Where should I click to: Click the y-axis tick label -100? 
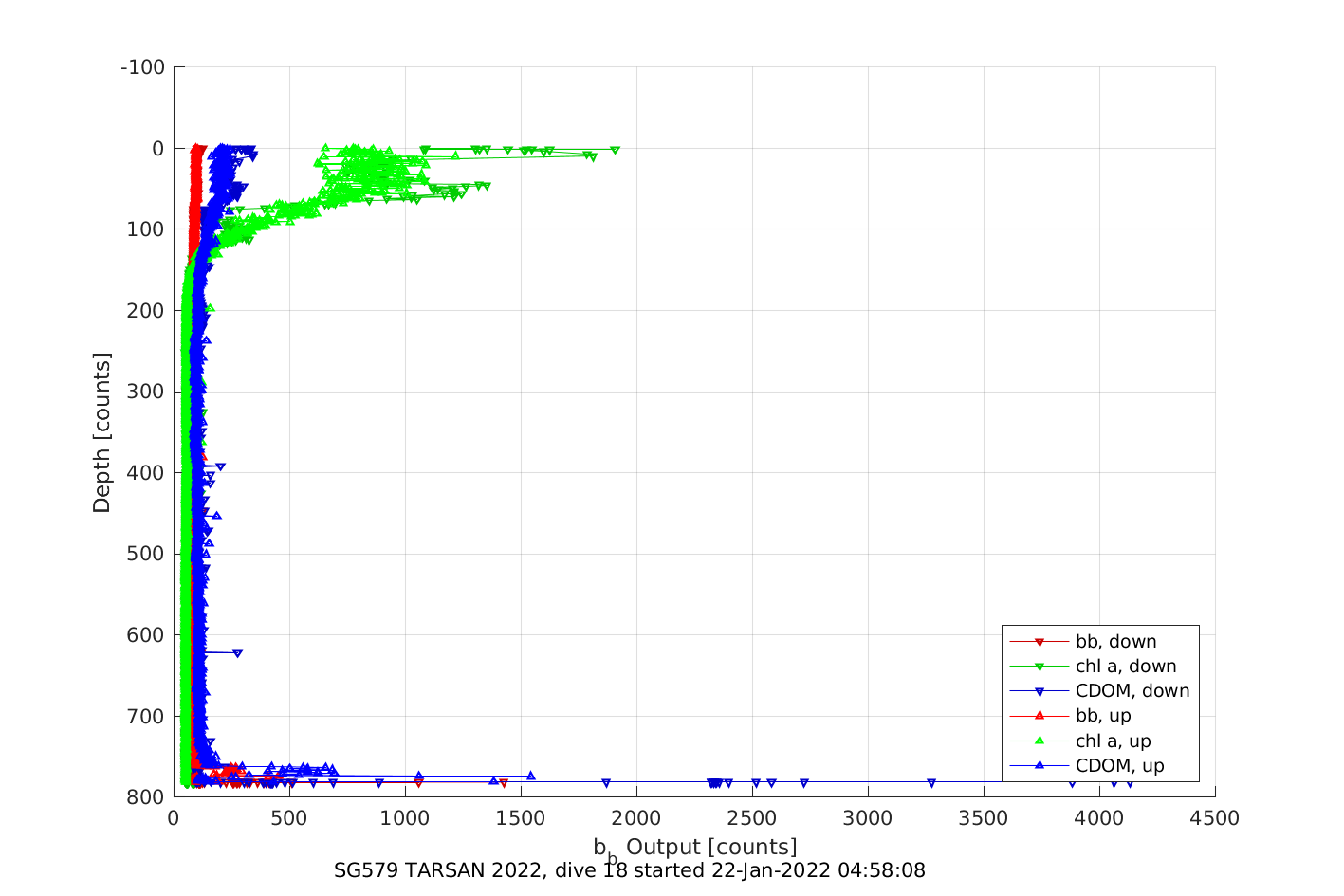click(143, 67)
